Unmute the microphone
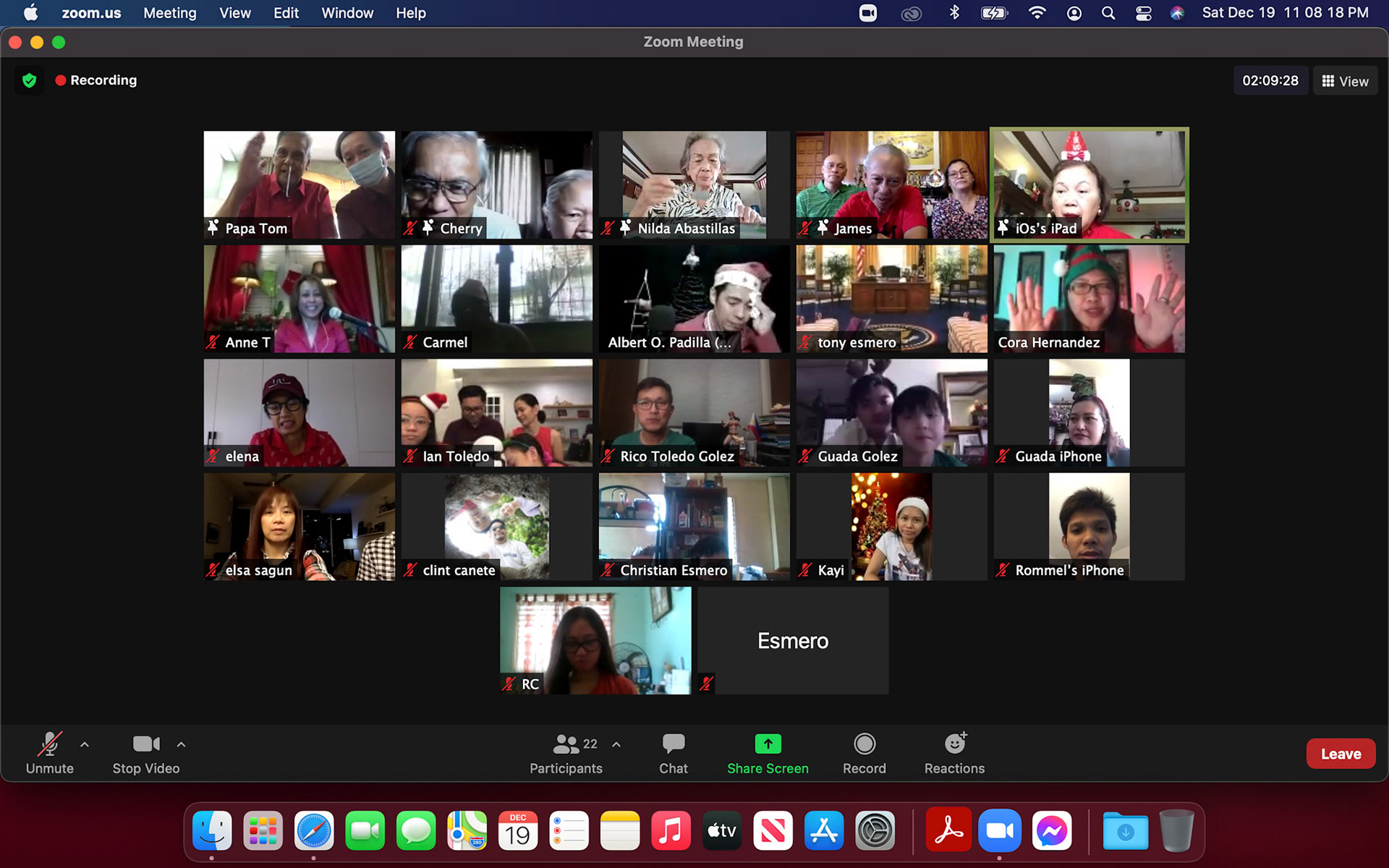The height and width of the screenshot is (868, 1389). 49,744
